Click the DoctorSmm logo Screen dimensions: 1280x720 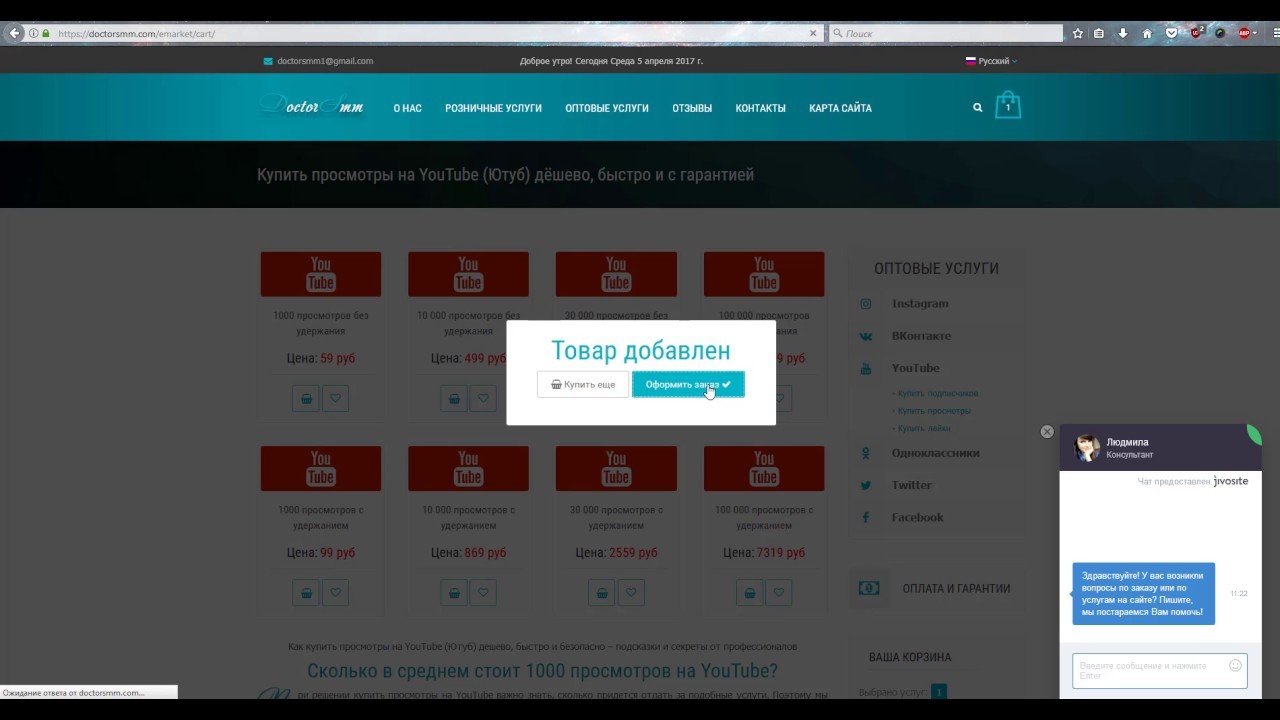coord(312,106)
